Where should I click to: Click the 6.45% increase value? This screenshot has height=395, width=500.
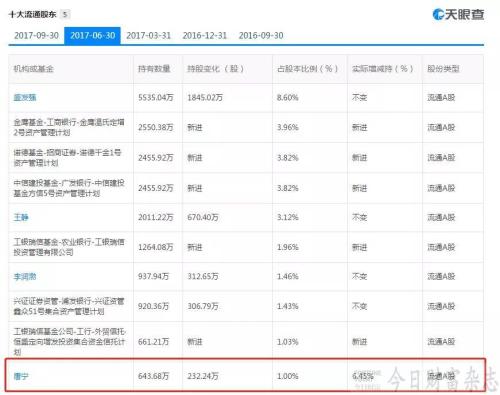coord(363,376)
